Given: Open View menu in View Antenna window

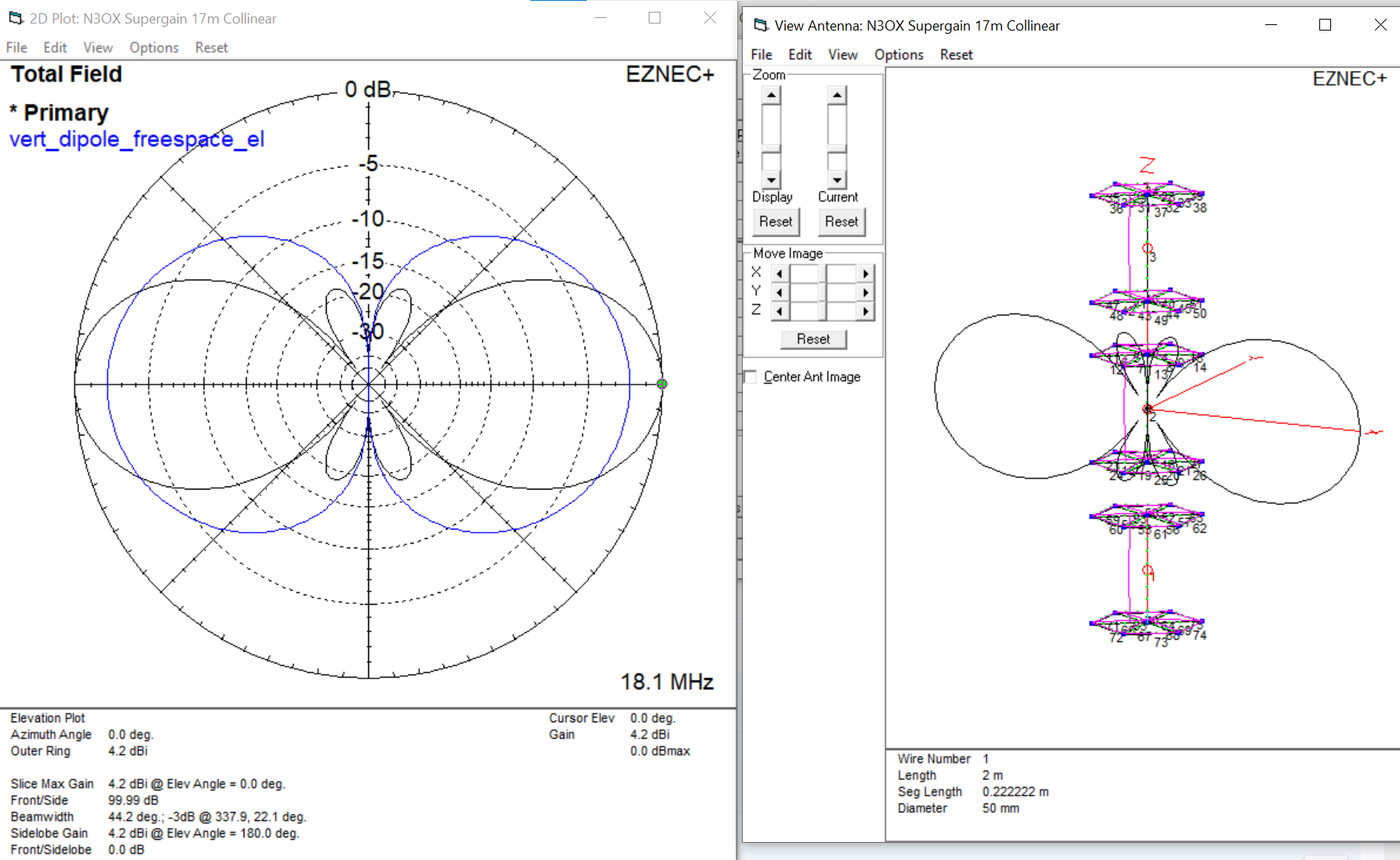Looking at the screenshot, I should tap(842, 55).
